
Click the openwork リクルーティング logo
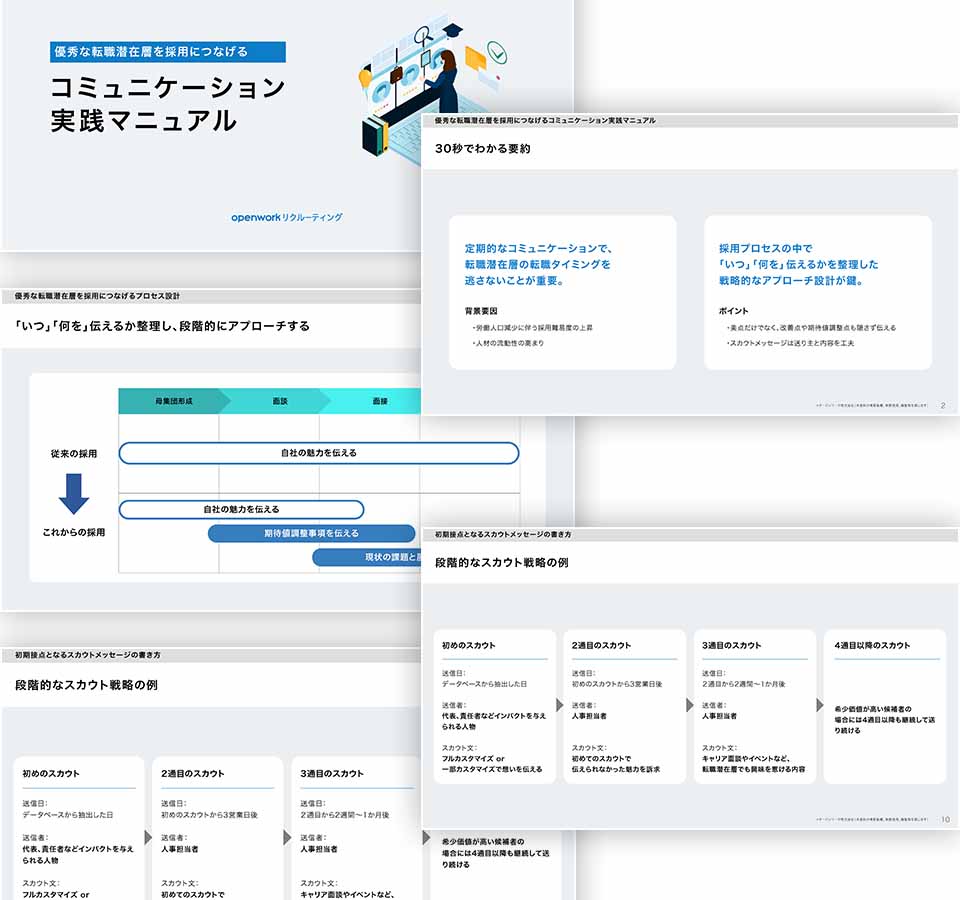287,217
